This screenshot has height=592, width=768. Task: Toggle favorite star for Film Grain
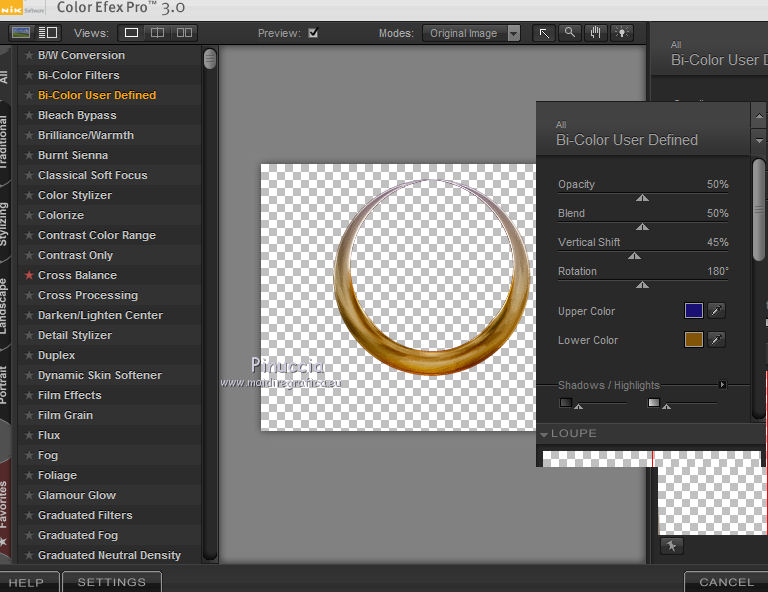tap(29, 415)
